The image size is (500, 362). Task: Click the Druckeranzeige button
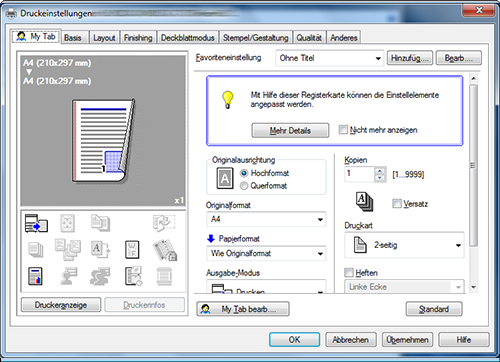tap(61, 305)
